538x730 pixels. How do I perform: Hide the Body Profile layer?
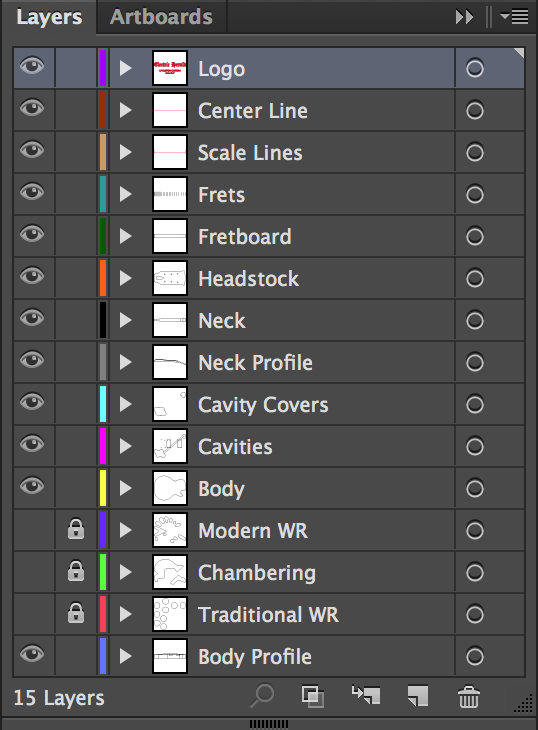32,653
